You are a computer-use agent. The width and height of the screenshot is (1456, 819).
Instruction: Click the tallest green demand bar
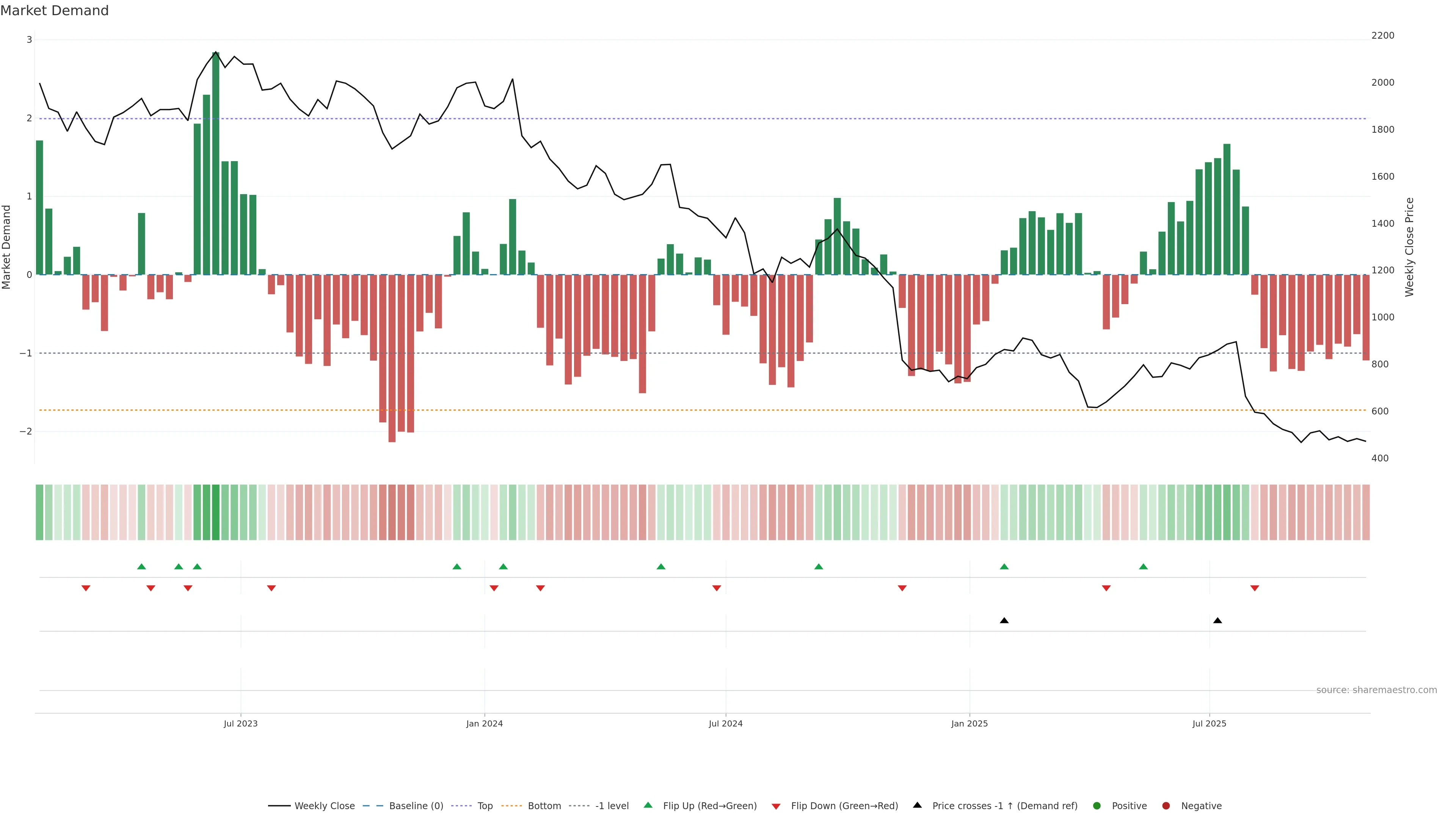point(215,164)
